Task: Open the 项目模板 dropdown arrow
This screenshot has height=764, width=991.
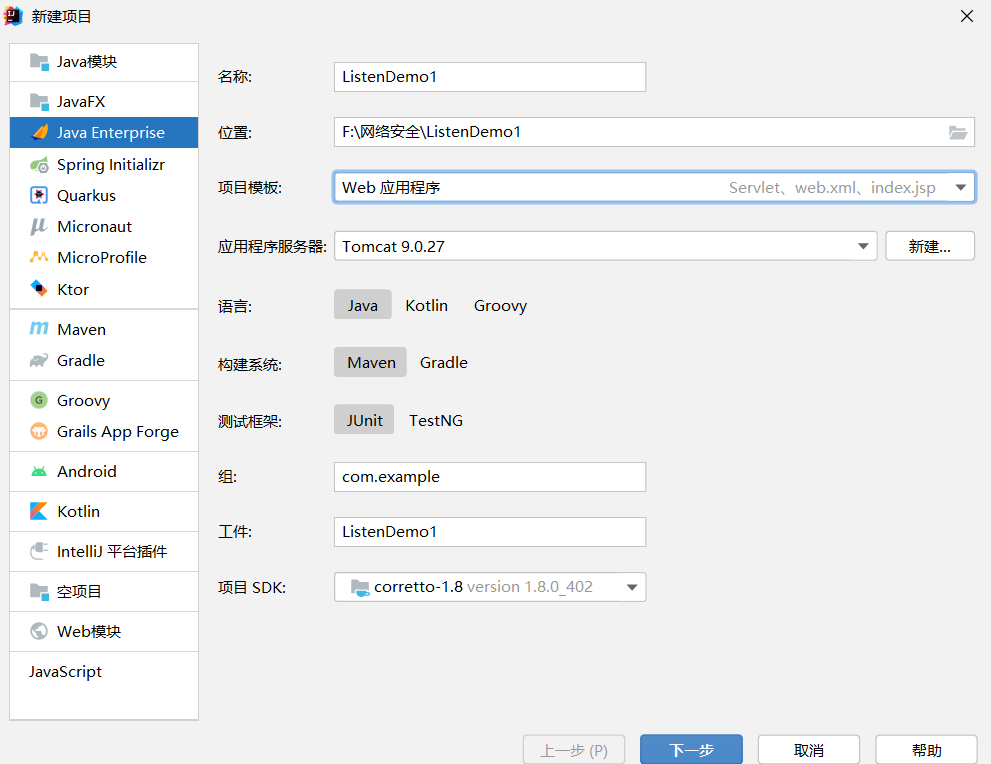Action: tap(961, 187)
